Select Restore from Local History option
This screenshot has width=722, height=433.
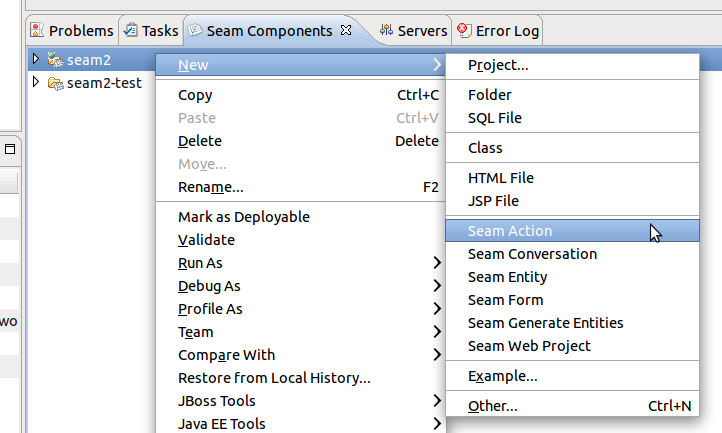(274, 378)
